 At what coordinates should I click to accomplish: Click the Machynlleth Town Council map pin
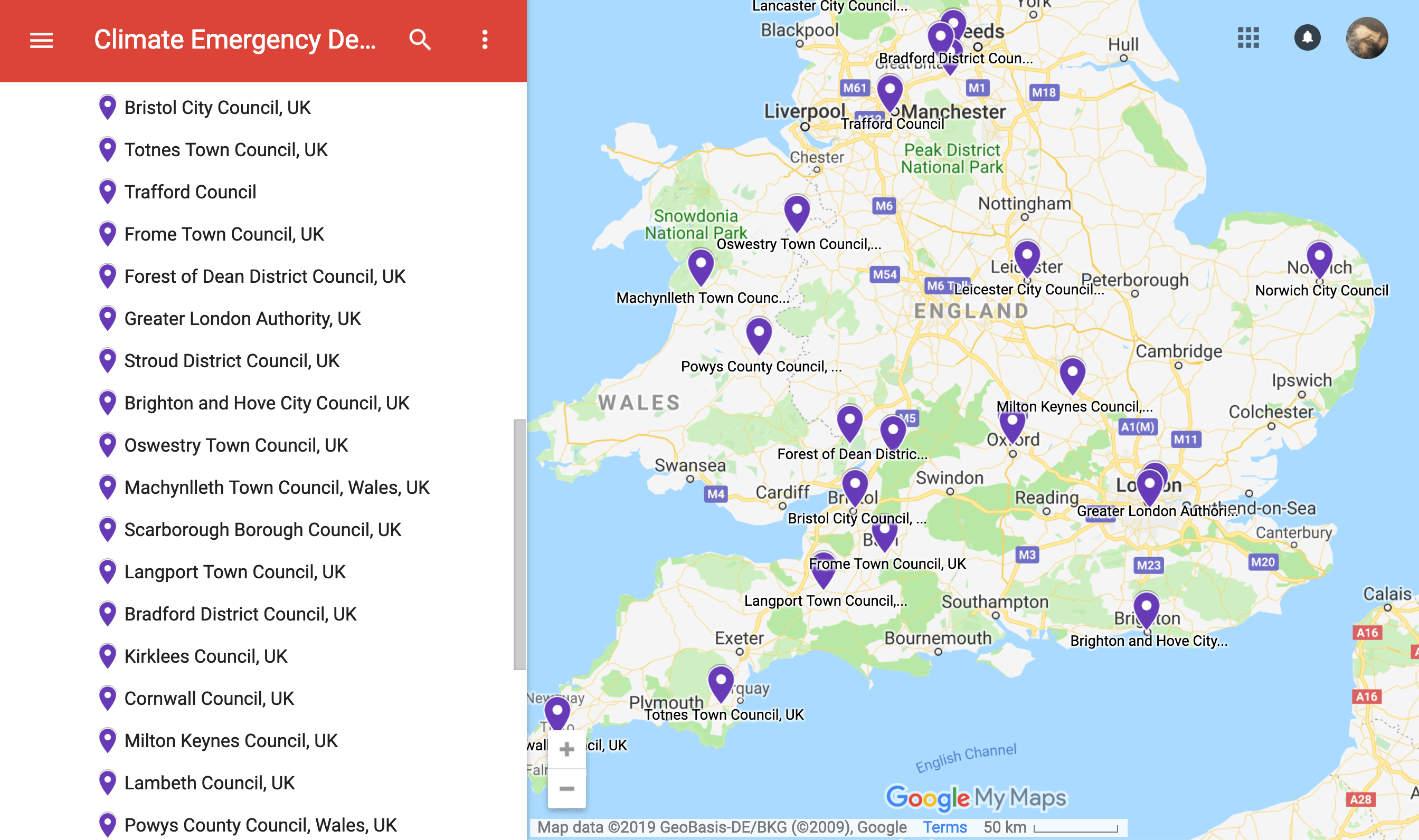pyautogui.click(x=701, y=267)
